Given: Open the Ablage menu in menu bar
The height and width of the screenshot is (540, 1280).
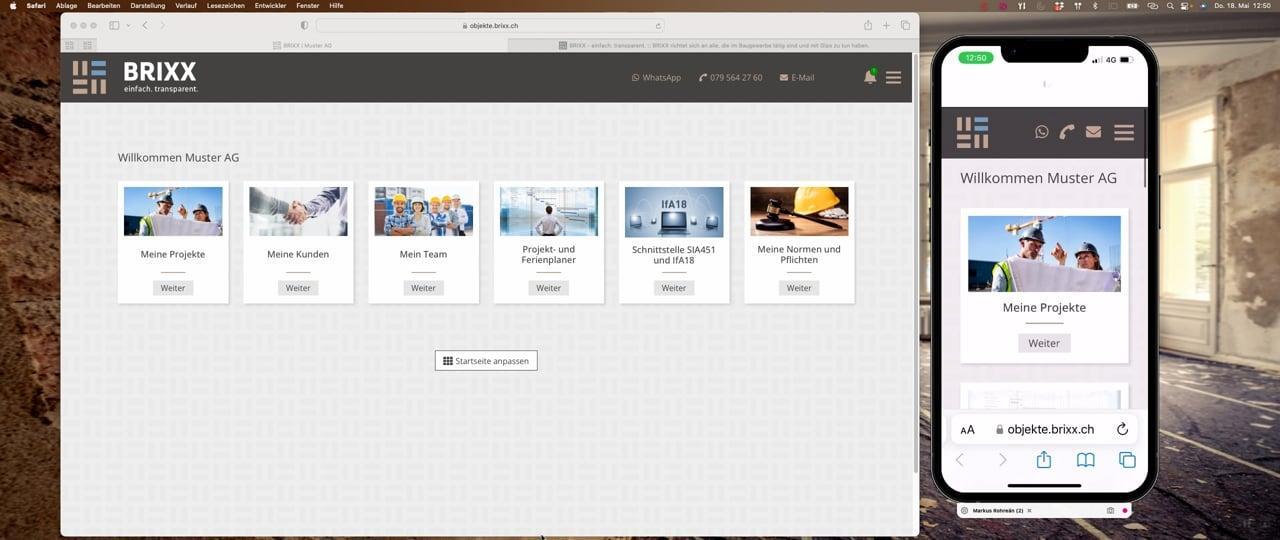Looking at the screenshot, I should pyautogui.click(x=66, y=5).
